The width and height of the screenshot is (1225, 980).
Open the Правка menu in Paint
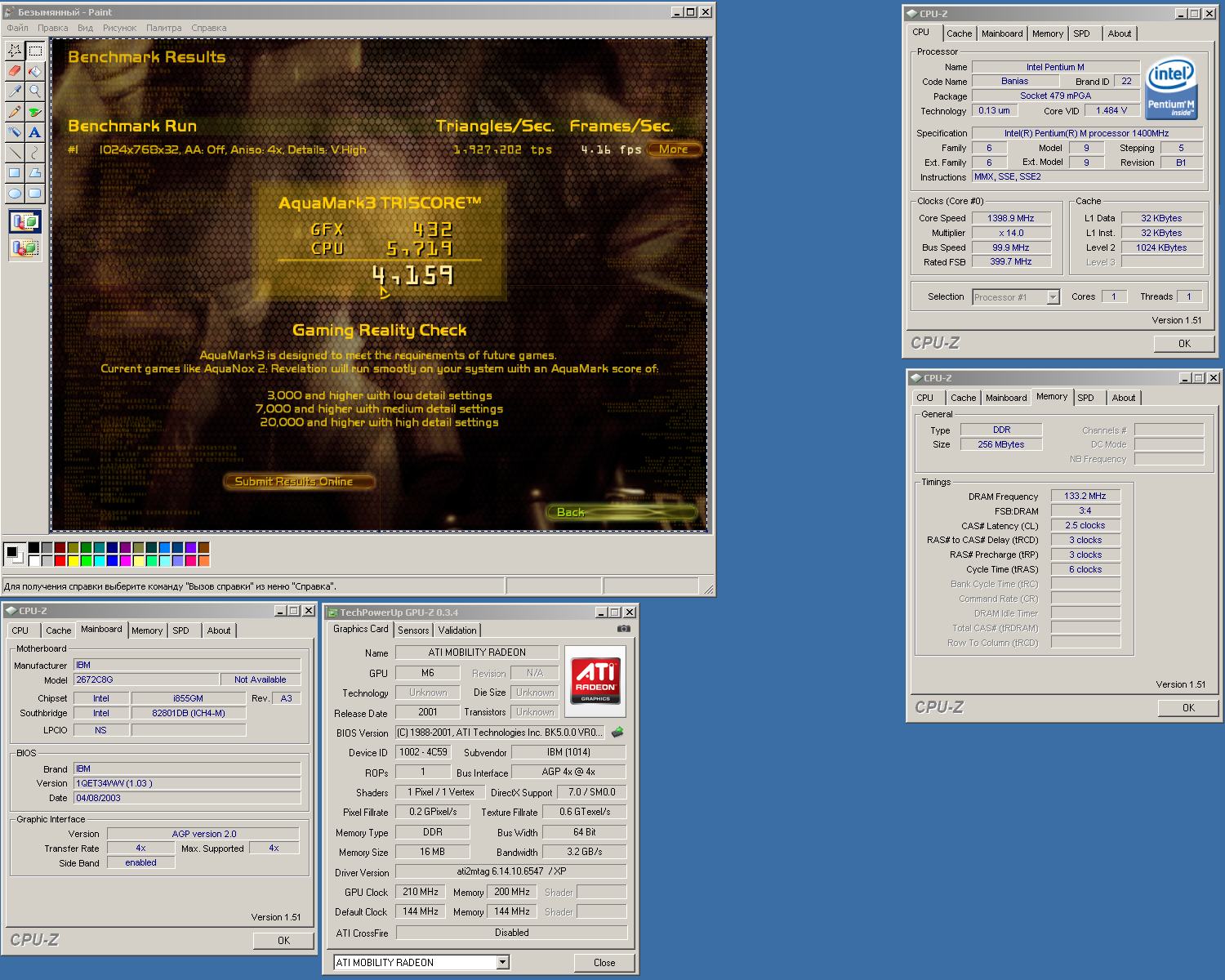tap(53, 28)
